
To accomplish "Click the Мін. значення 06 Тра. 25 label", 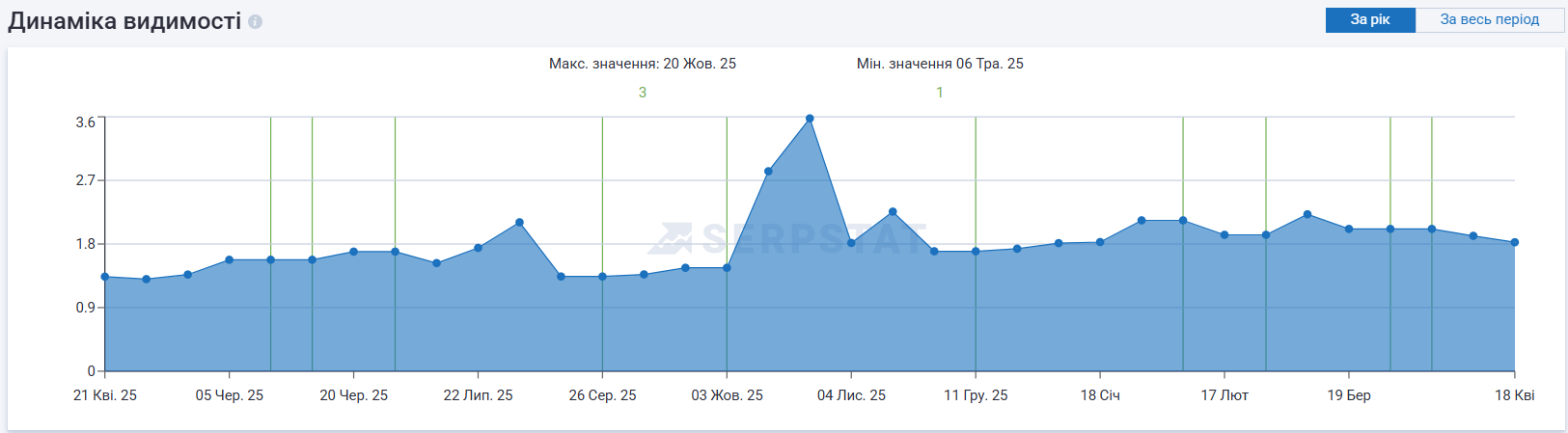I will 940,64.
